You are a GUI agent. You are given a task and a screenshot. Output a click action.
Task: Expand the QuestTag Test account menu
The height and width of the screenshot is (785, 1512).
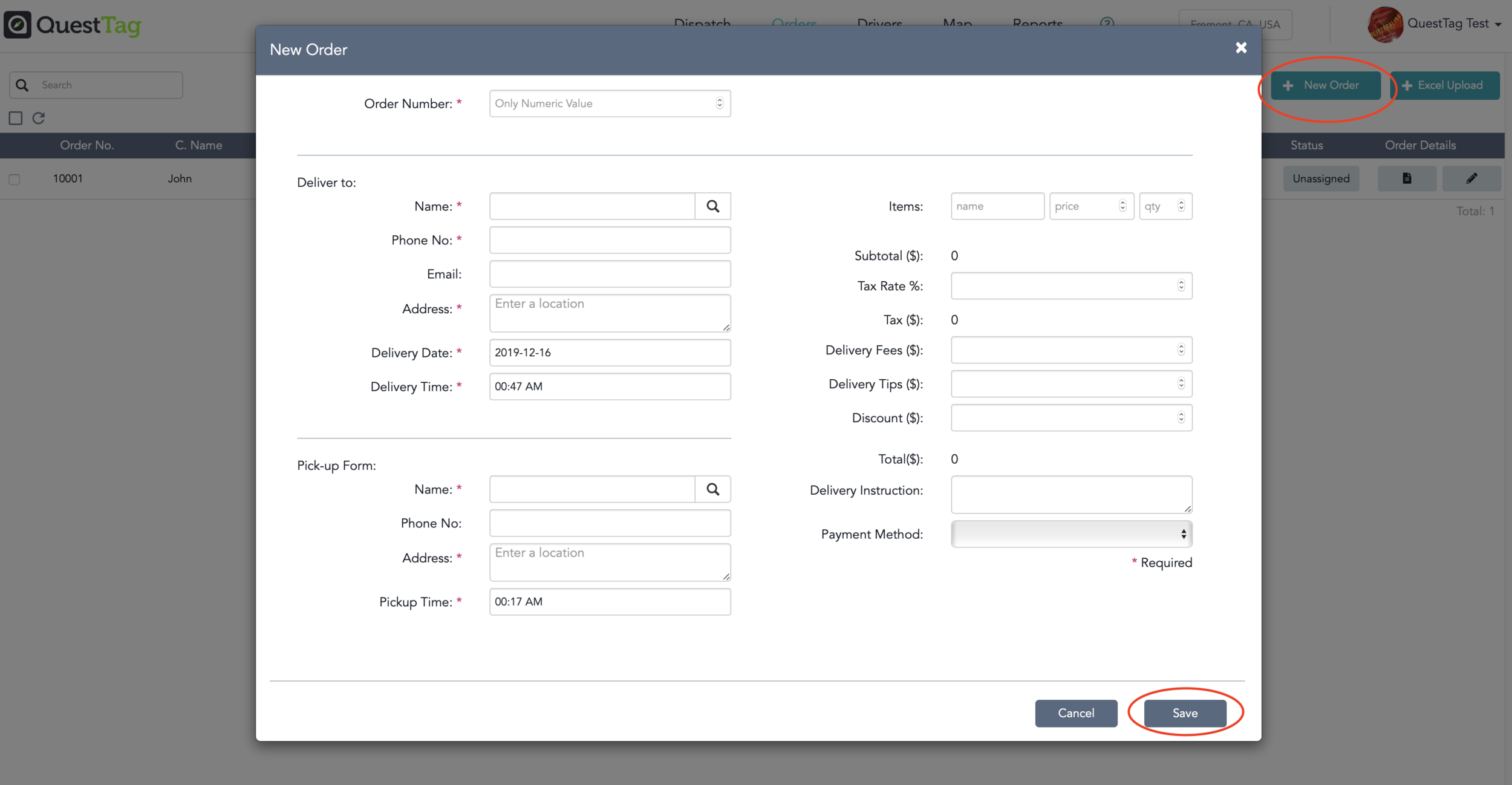(1497, 25)
